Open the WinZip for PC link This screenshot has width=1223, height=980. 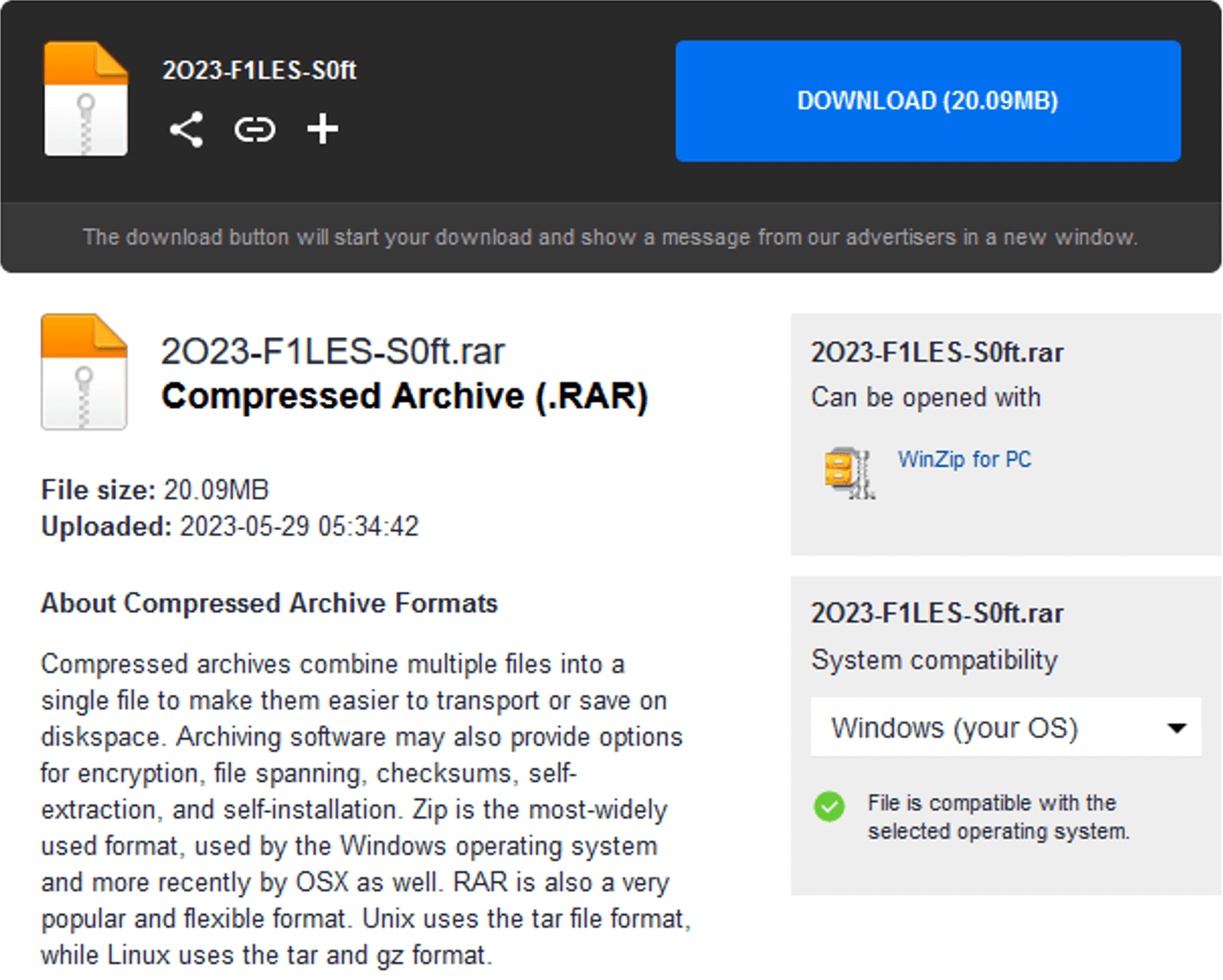click(965, 459)
